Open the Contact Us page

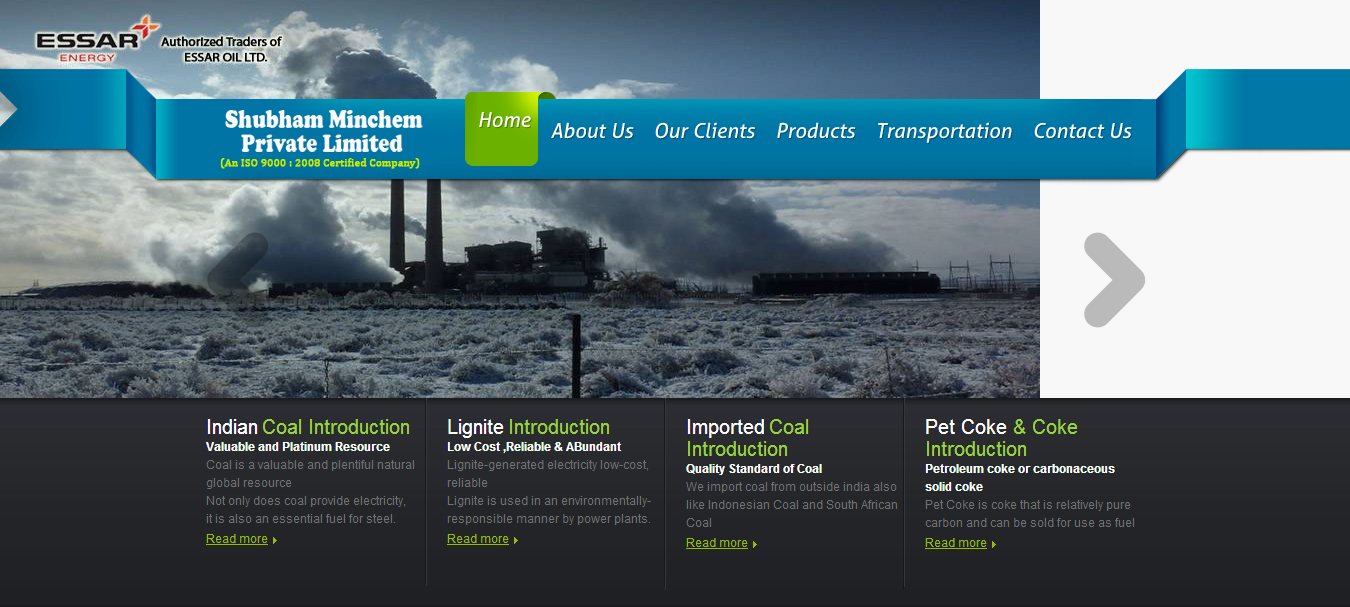click(1082, 131)
